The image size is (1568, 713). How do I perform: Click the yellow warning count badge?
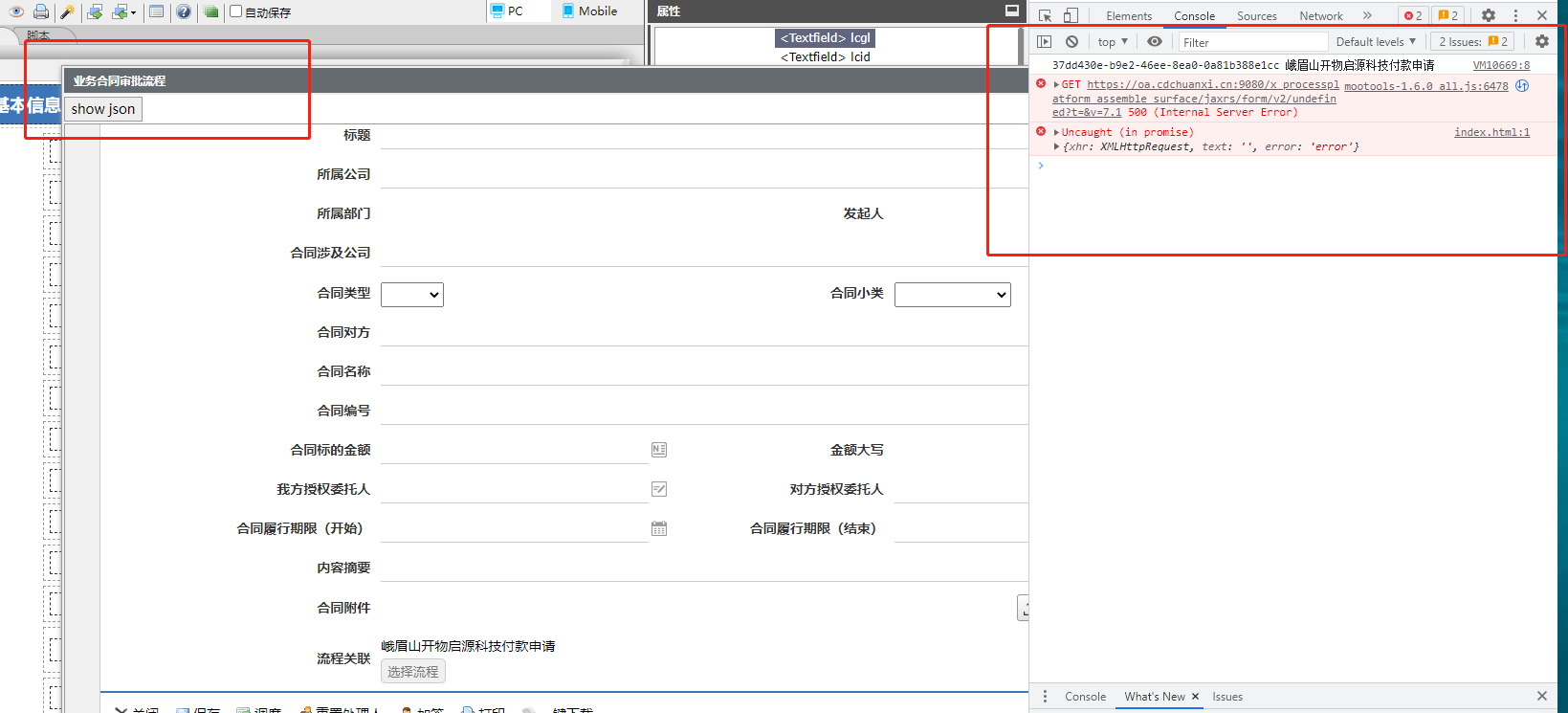click(x=1448, y=15)
